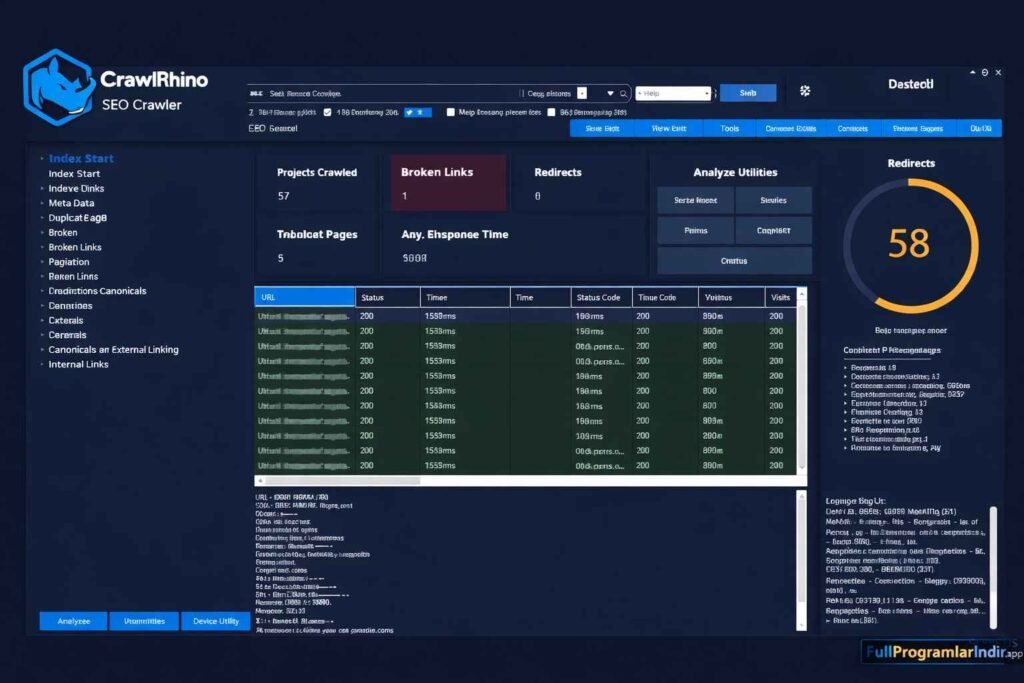The width and height of the screenshot is (1024, 683).
Task: Expand the Help dropdown
Action: (x=672, y=92)
